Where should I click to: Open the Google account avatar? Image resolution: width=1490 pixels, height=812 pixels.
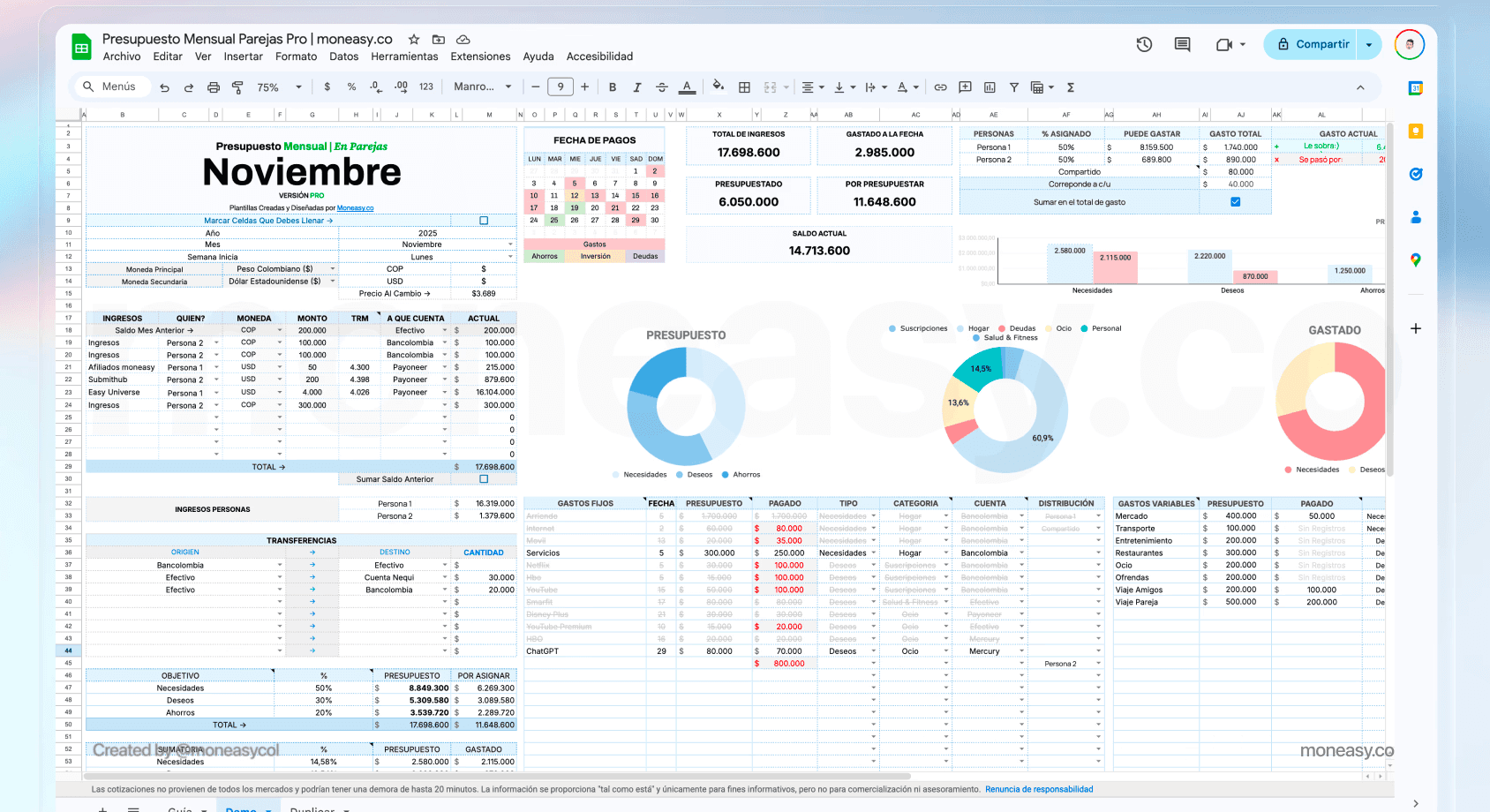point(1410,44)
